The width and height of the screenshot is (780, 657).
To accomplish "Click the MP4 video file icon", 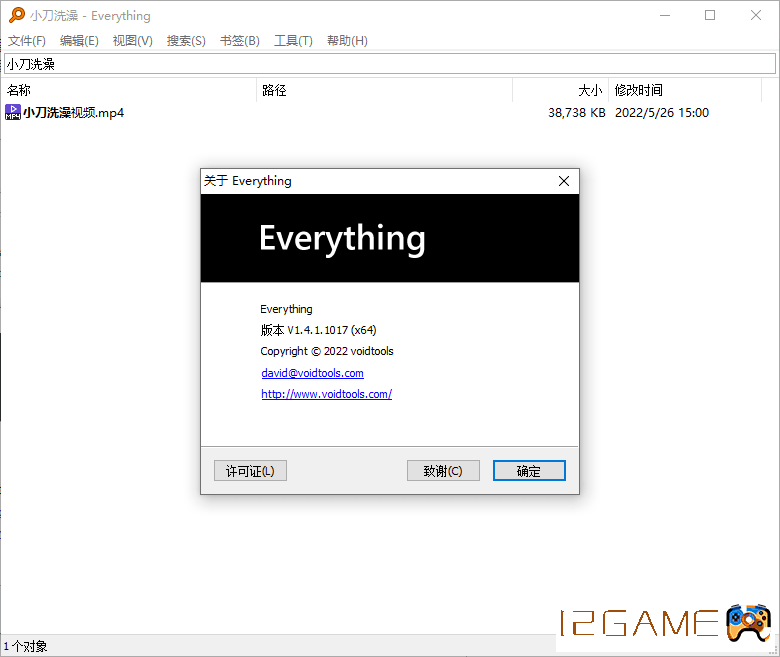I will tap(13, 112).
